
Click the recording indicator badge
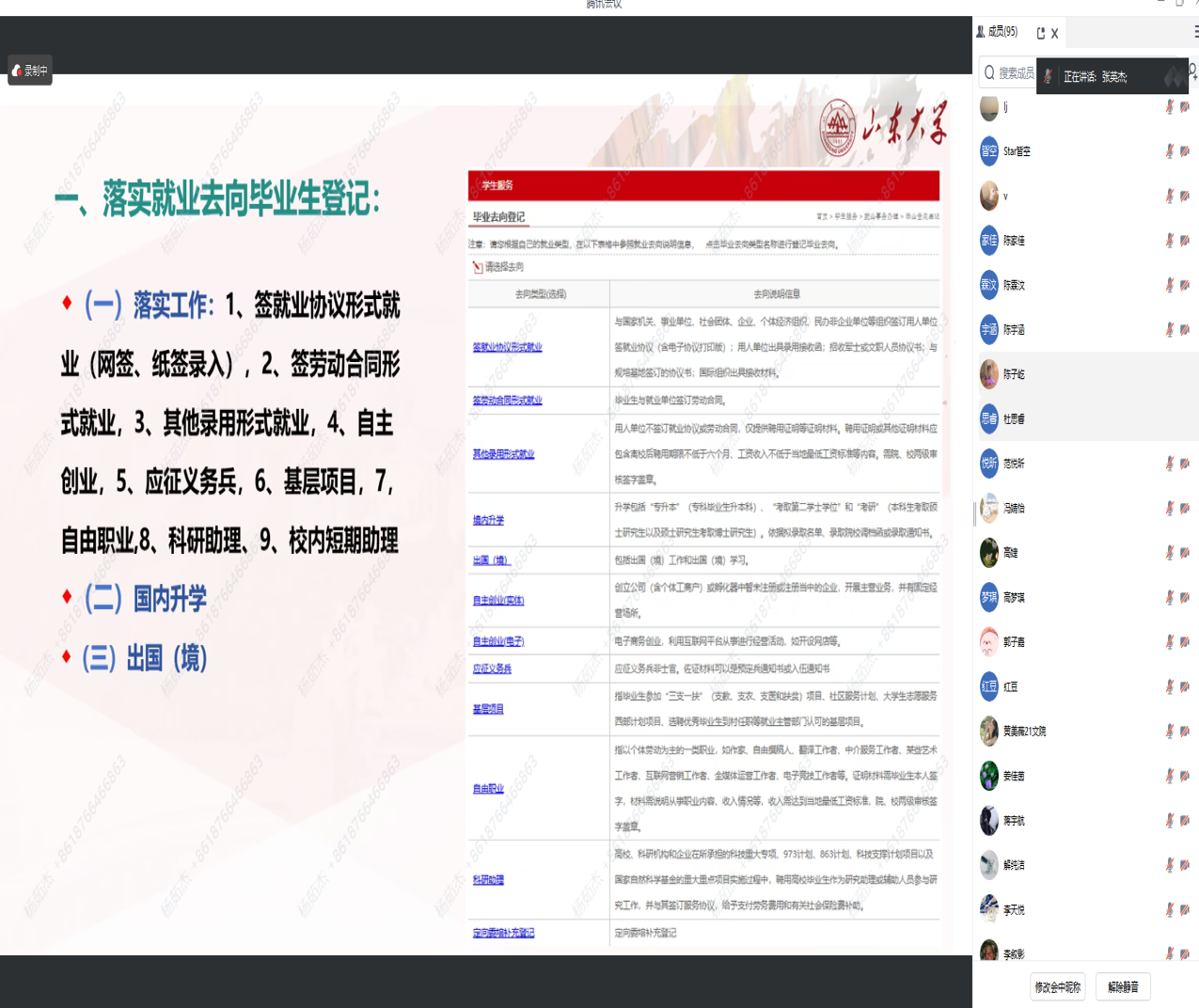[x=30, y=71]
